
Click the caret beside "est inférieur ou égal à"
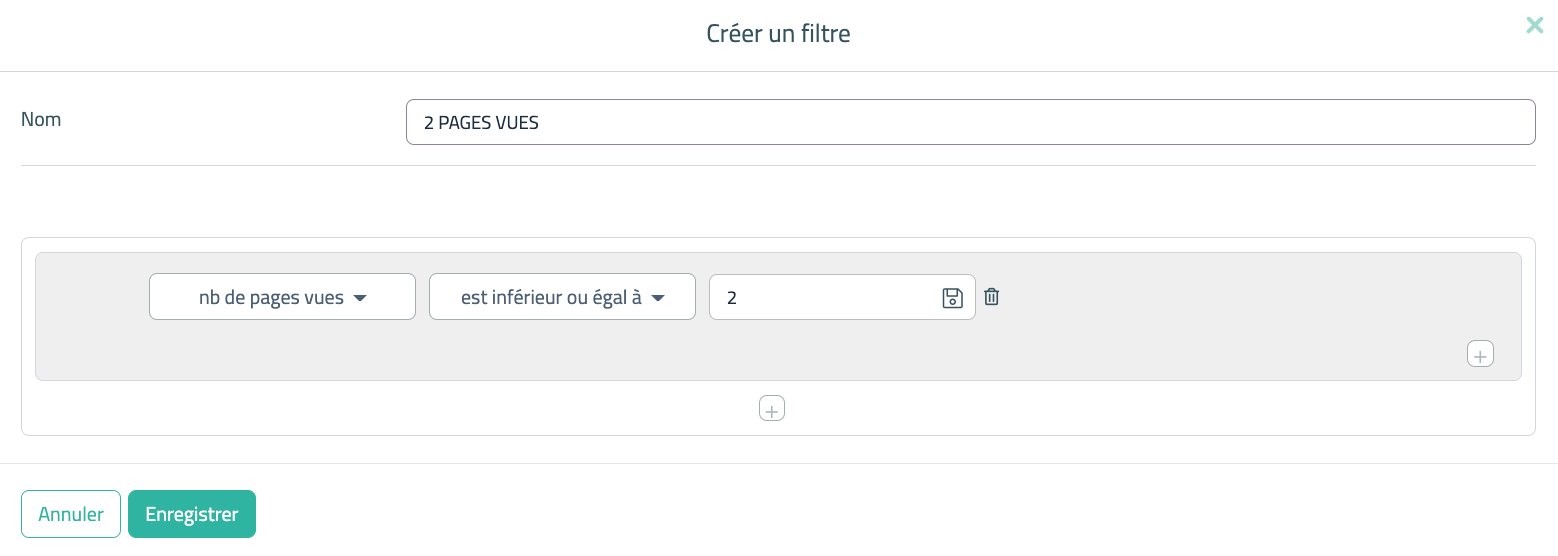(x=658, y=298)
